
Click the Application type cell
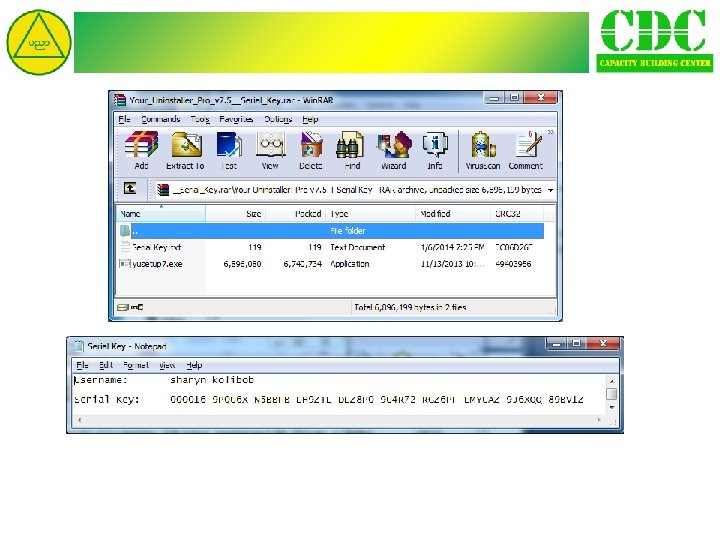click(350, 264)
